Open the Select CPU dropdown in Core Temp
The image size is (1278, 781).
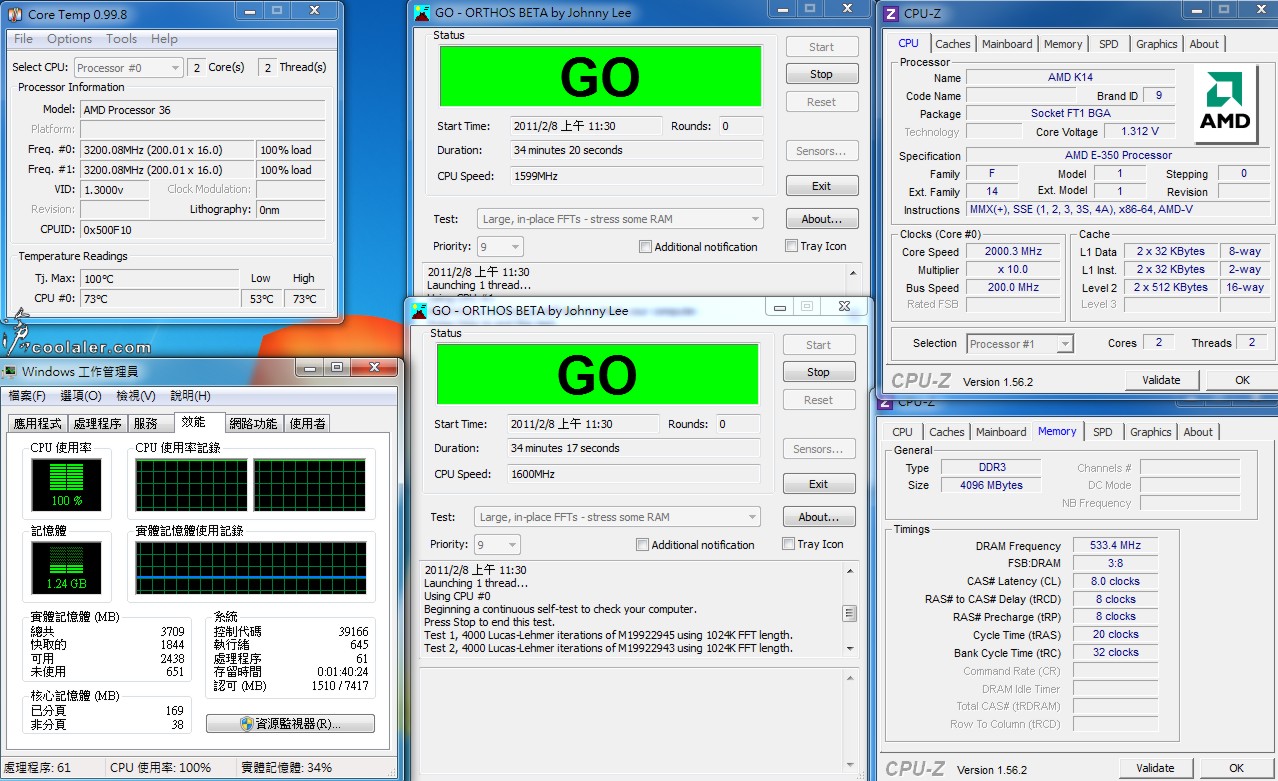tap(128, 68)
